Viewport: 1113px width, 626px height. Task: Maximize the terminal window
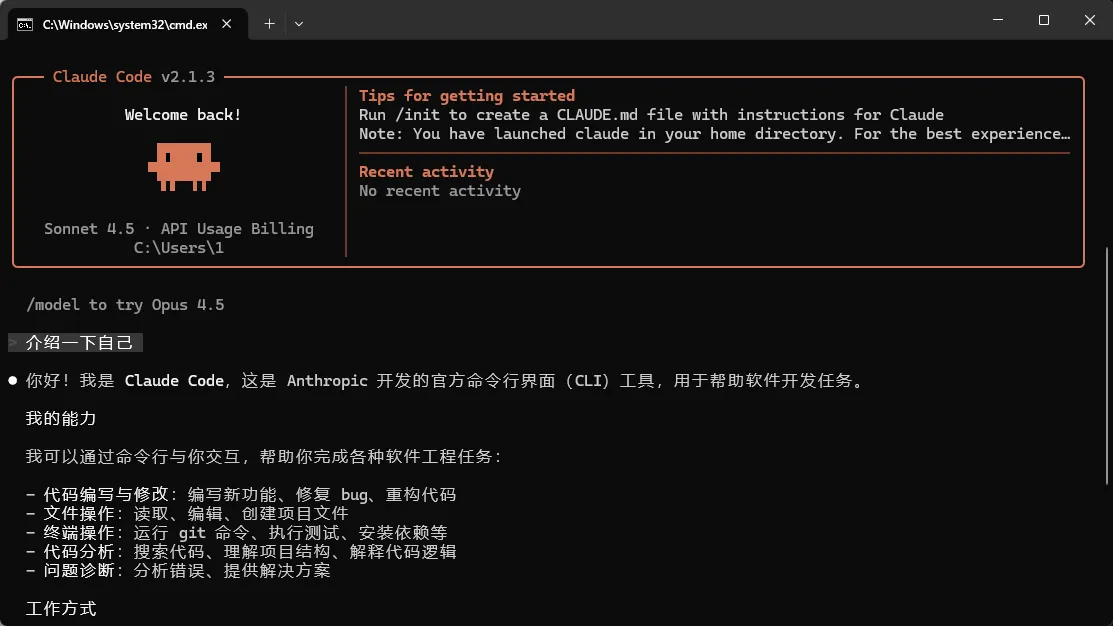(1043, 20)
